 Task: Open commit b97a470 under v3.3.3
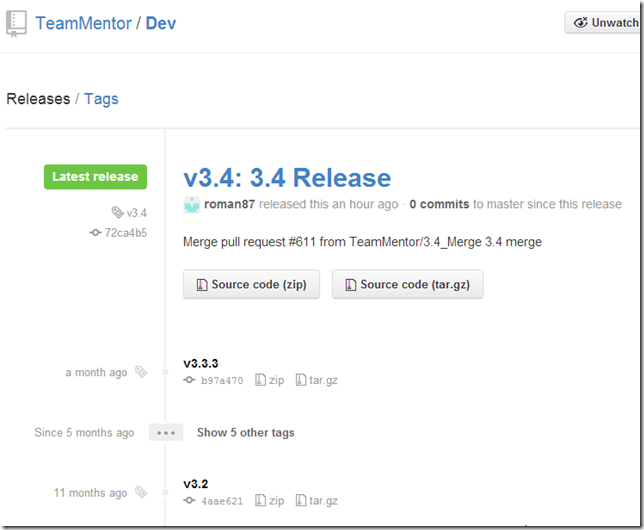(x=221, y=381)
